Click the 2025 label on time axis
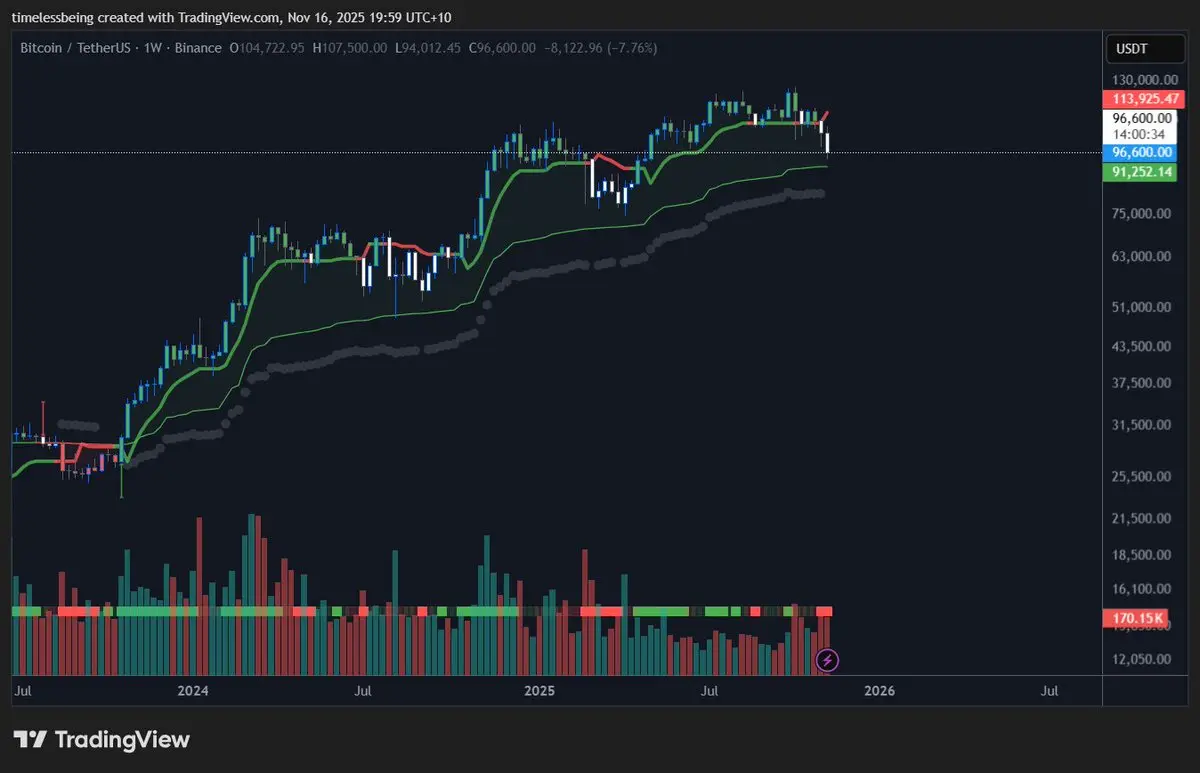 point(539,691)
